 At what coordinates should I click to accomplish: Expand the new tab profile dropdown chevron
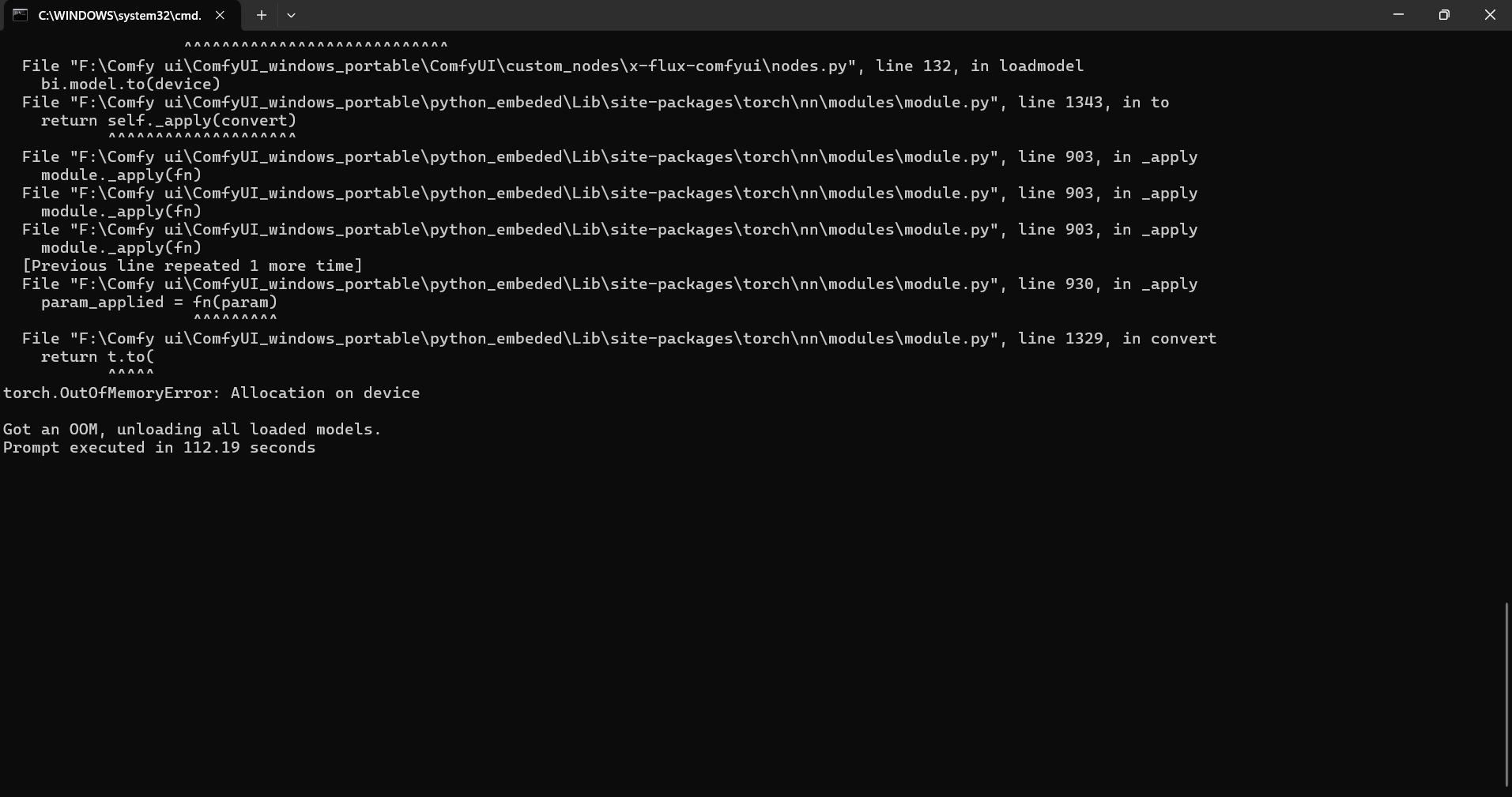point(291,15)
